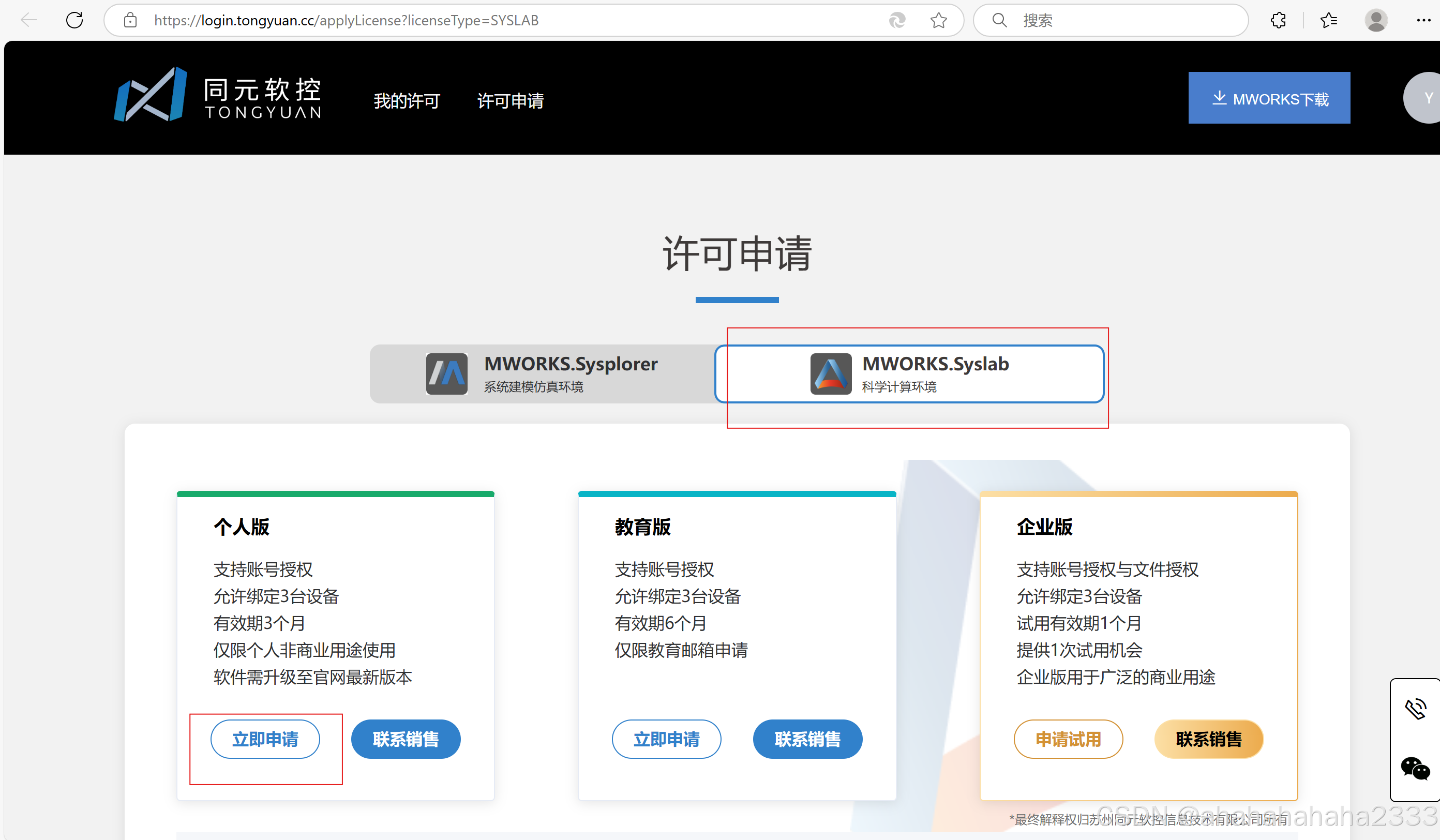This screenshot has width=1440, height=840.
Task: Open 我的许可 menu item
Action: pyautogui.click(x=406, y=101)
